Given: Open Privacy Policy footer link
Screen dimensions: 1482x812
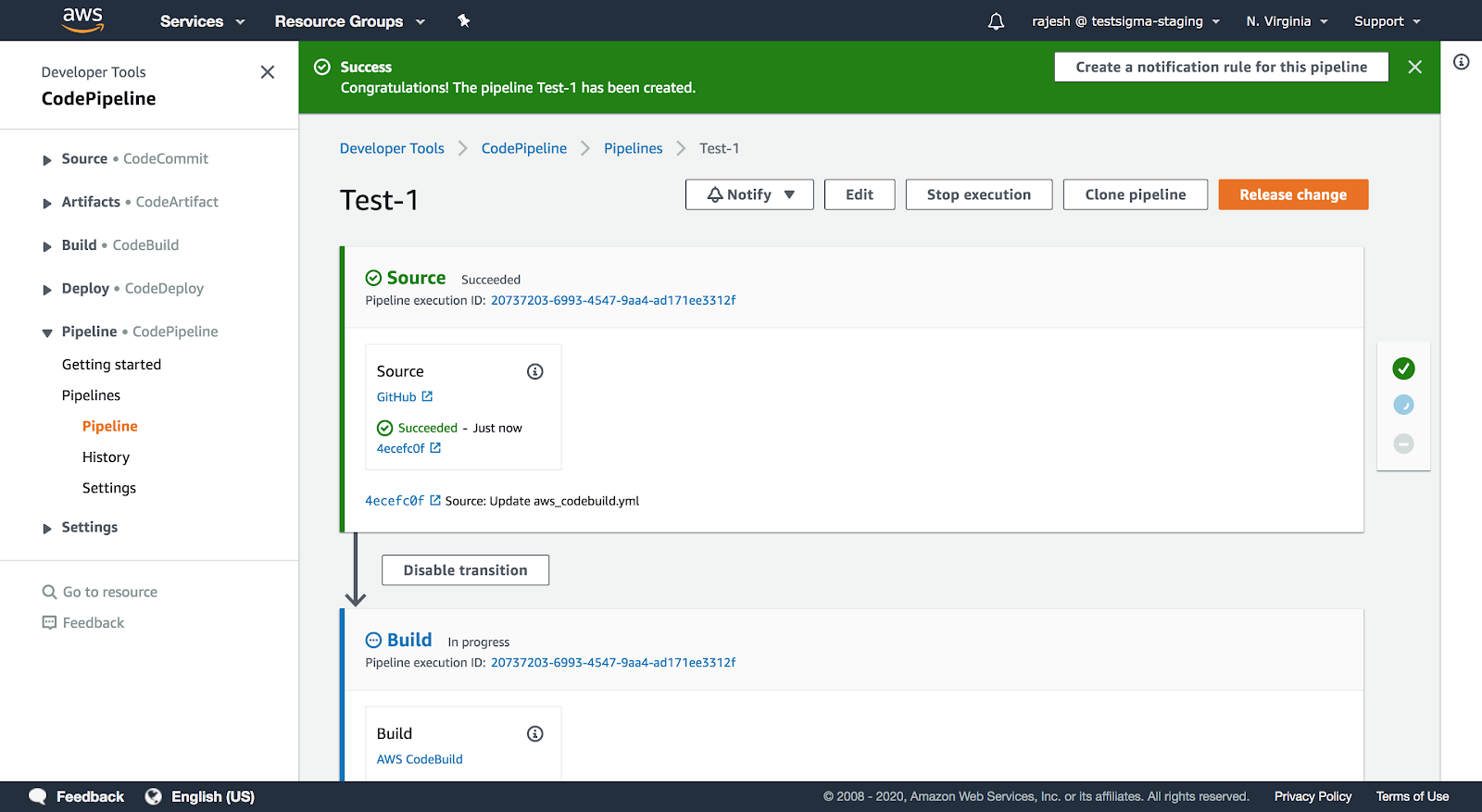Looking at the screenshot, I should pos(1312,796).
